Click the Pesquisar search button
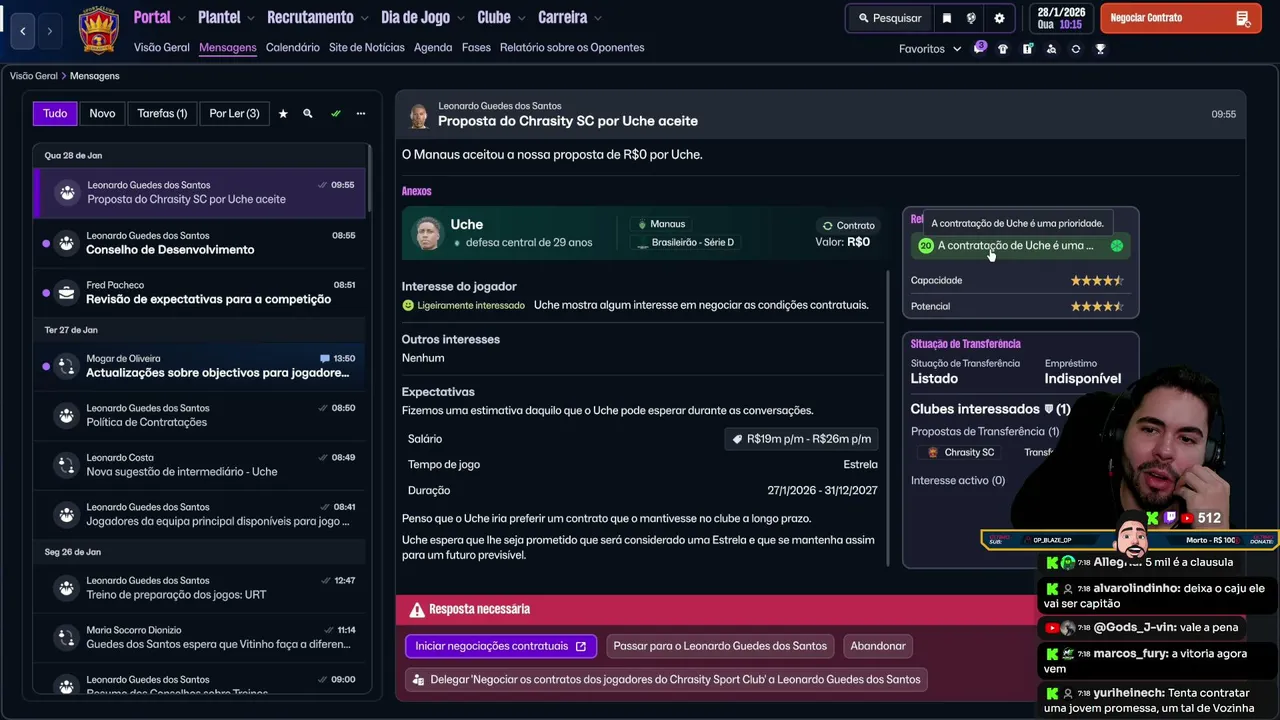This screenshot has height=720, width=1280. [x=889, y=18]
